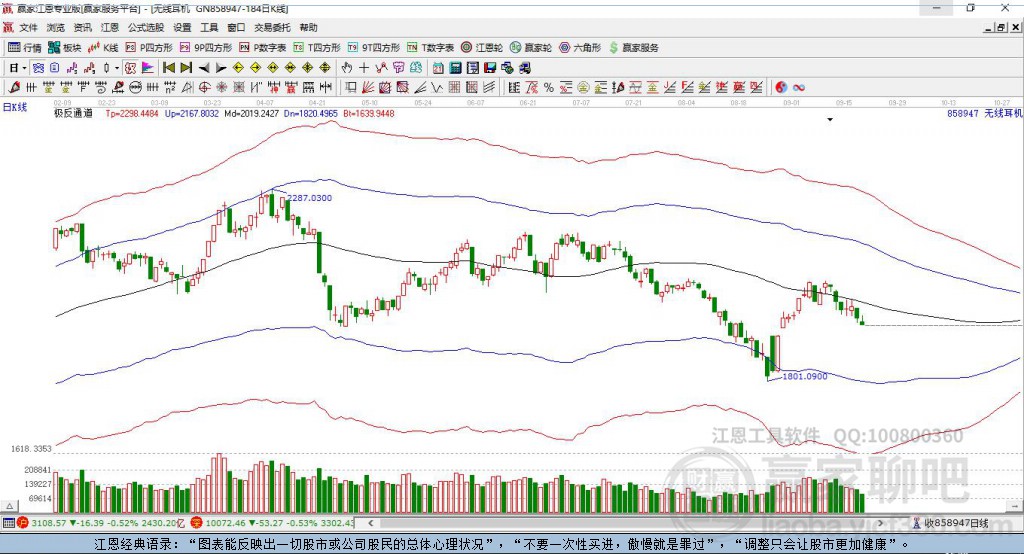This screenshot has height=554, width=1024.
Task: Open the P数字表 tool
Action: (x=263, y=48)
